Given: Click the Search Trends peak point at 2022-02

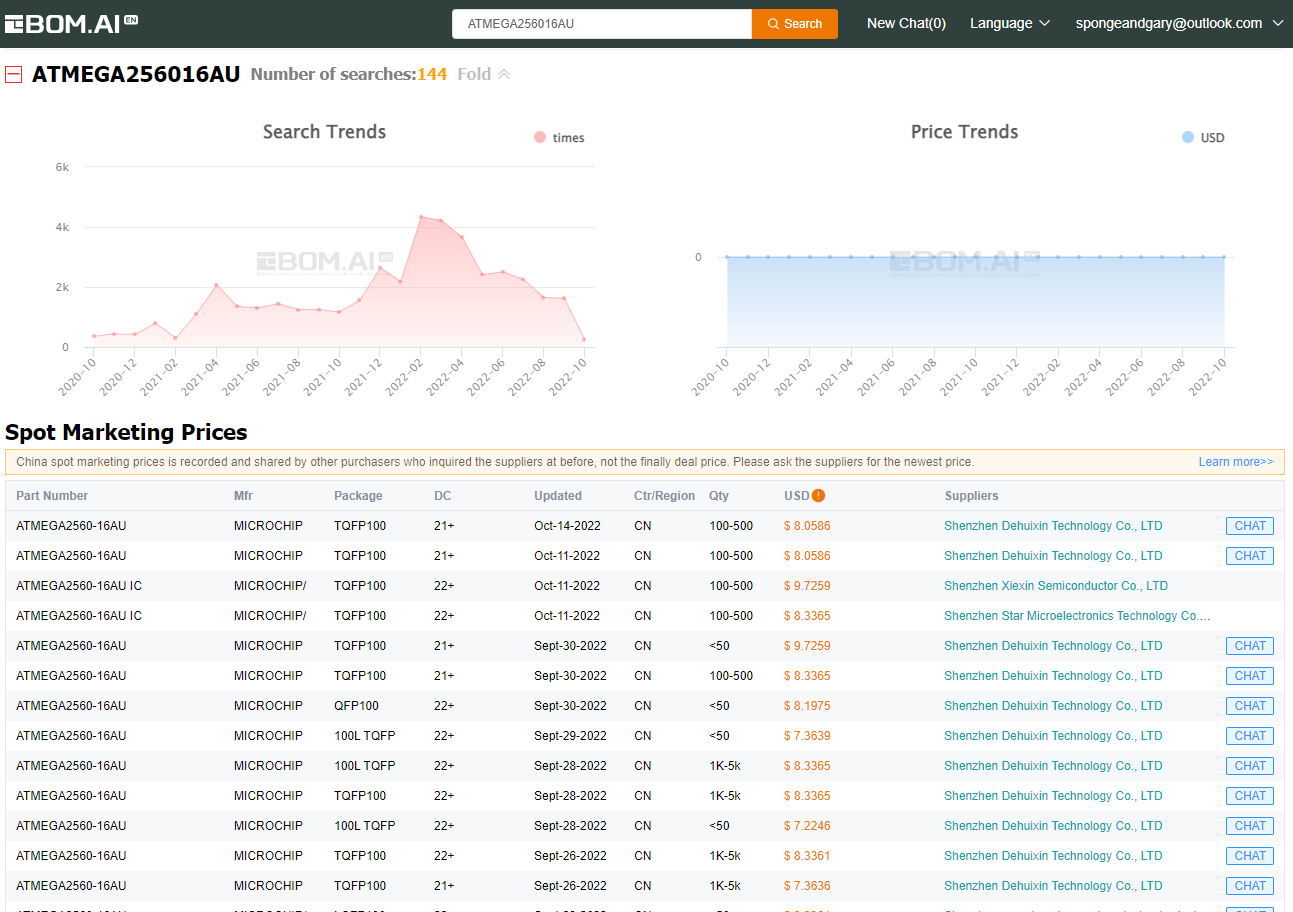Looking at the screenshot, I should point(421,217).
